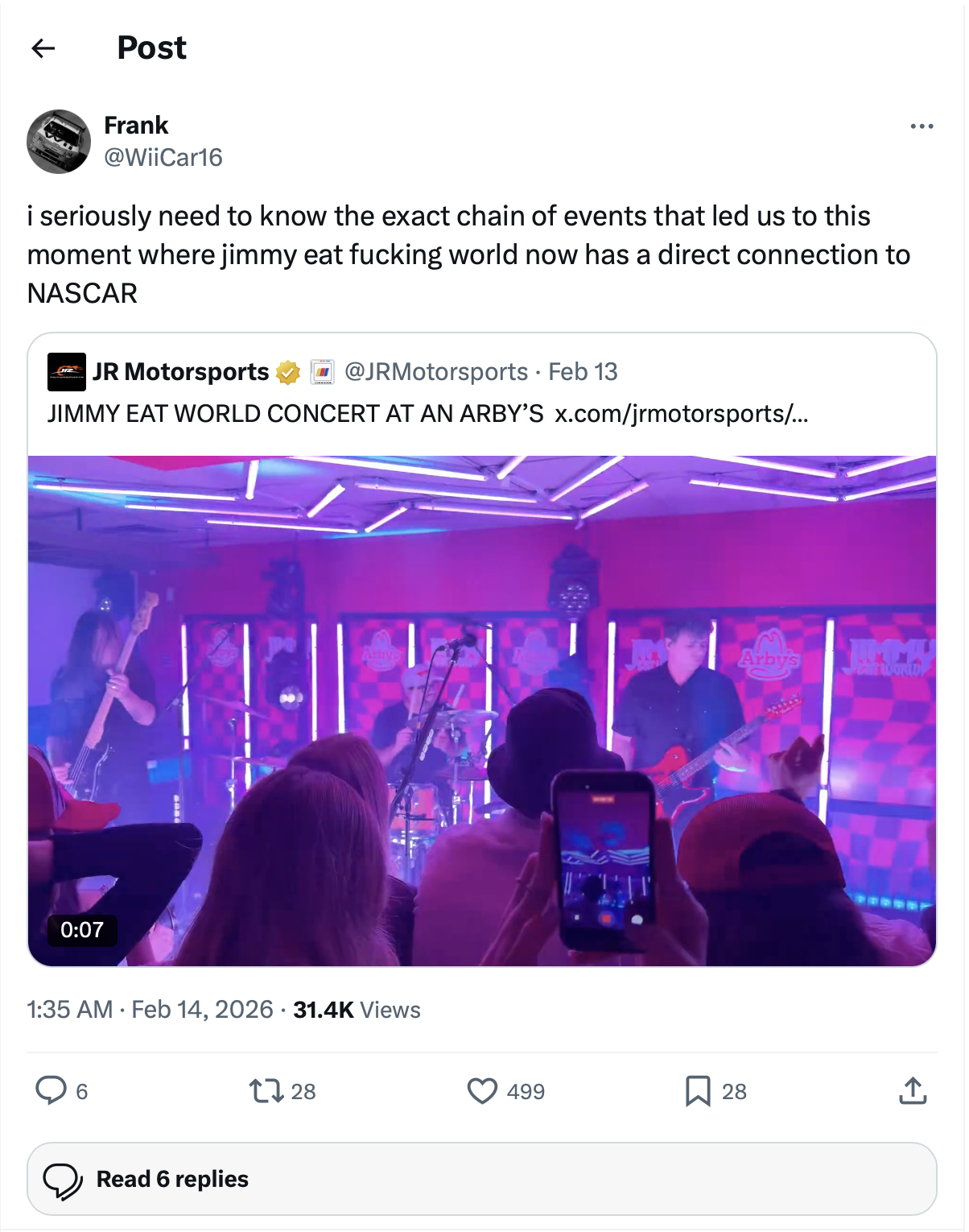The width and height of the screenshot is (969, 1232).
Task: Toggle the bookmark icon
Action: point(697,1091)
